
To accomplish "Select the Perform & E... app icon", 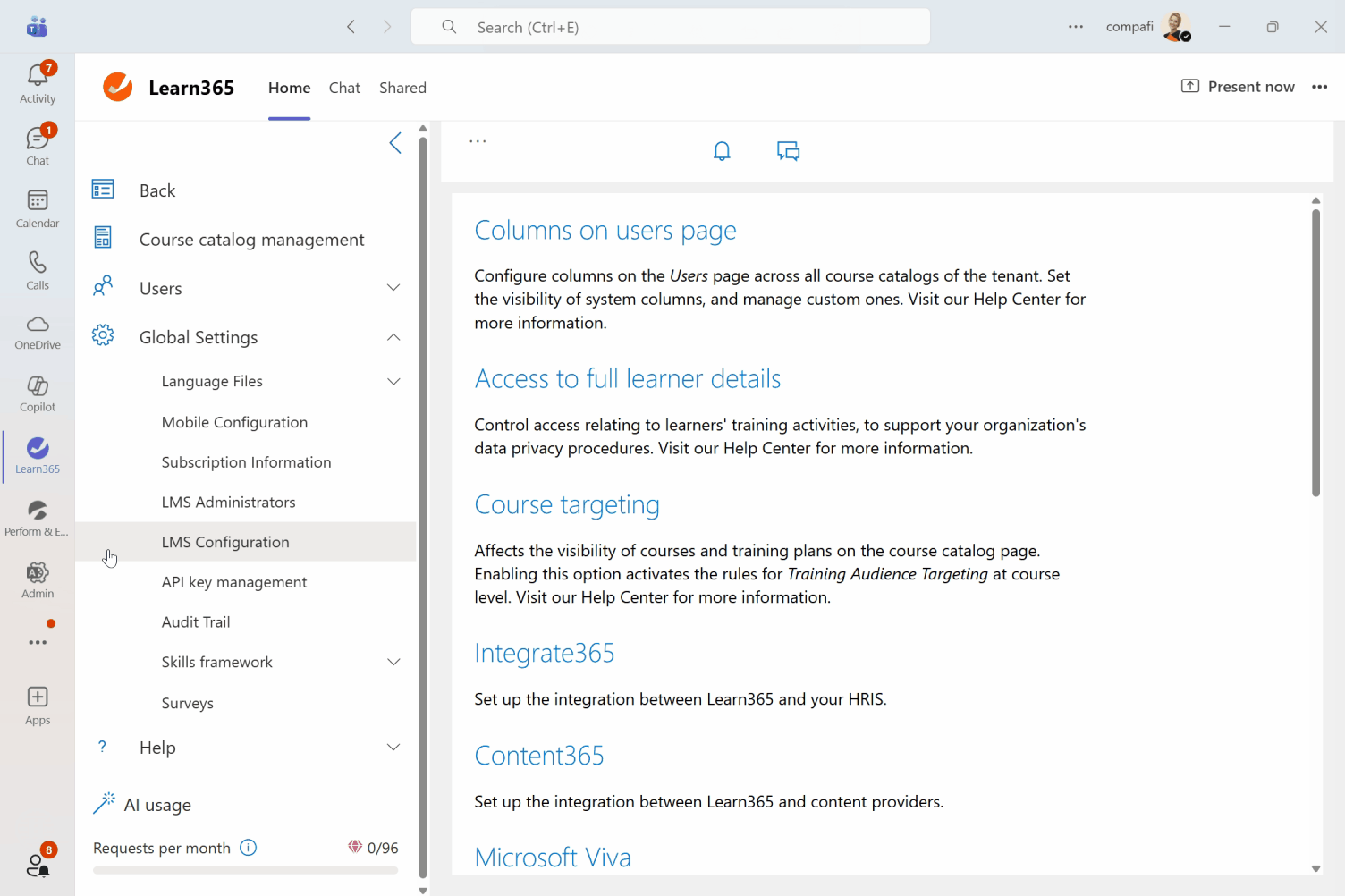I will [37, 516].
